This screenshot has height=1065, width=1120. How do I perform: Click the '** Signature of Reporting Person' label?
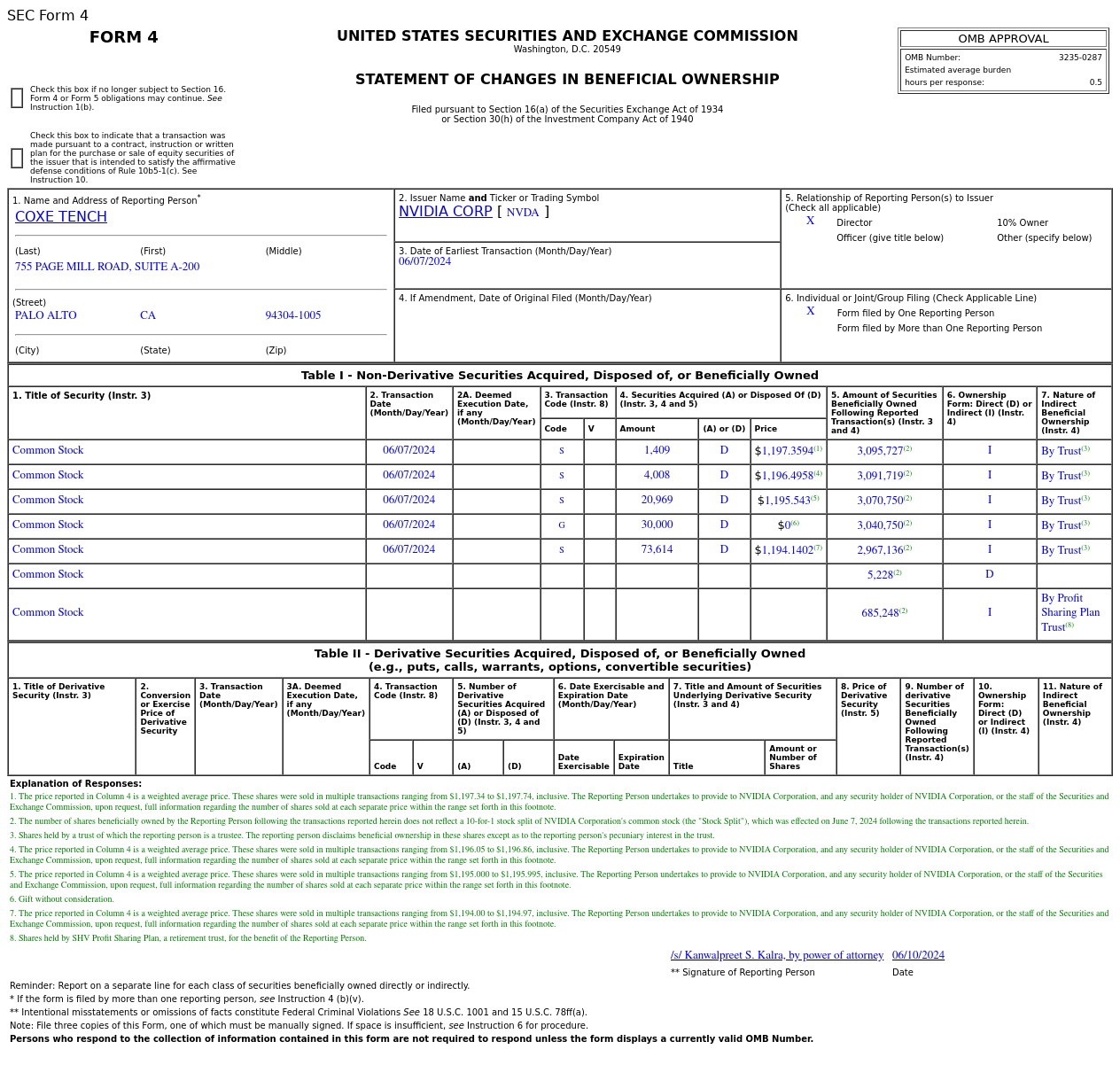coord(743,973)
